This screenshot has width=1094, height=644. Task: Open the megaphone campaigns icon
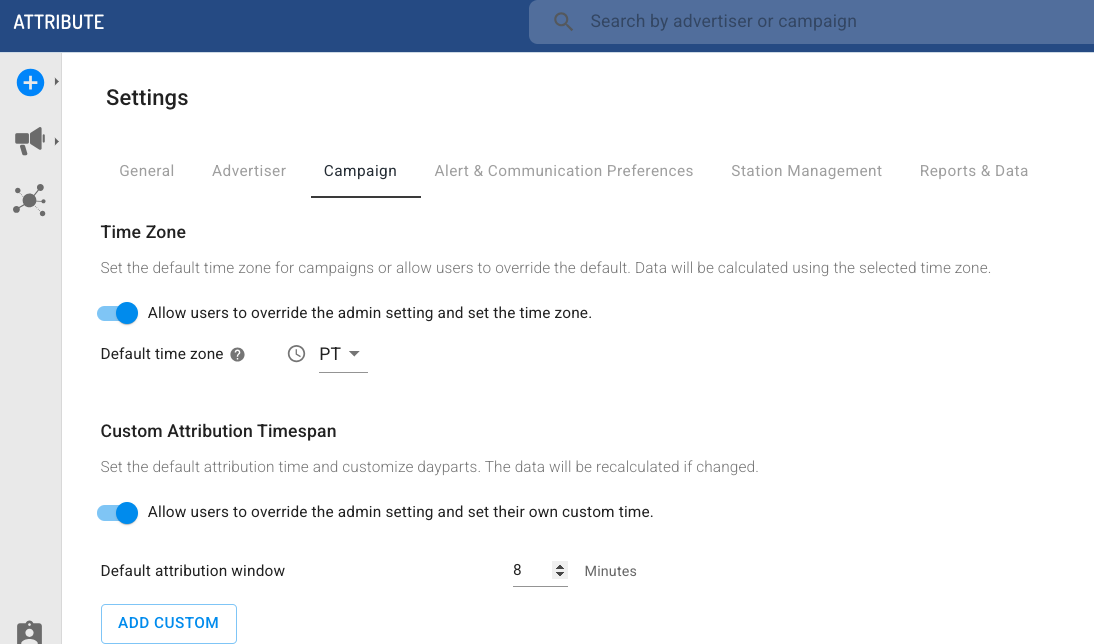pos(30,141)
